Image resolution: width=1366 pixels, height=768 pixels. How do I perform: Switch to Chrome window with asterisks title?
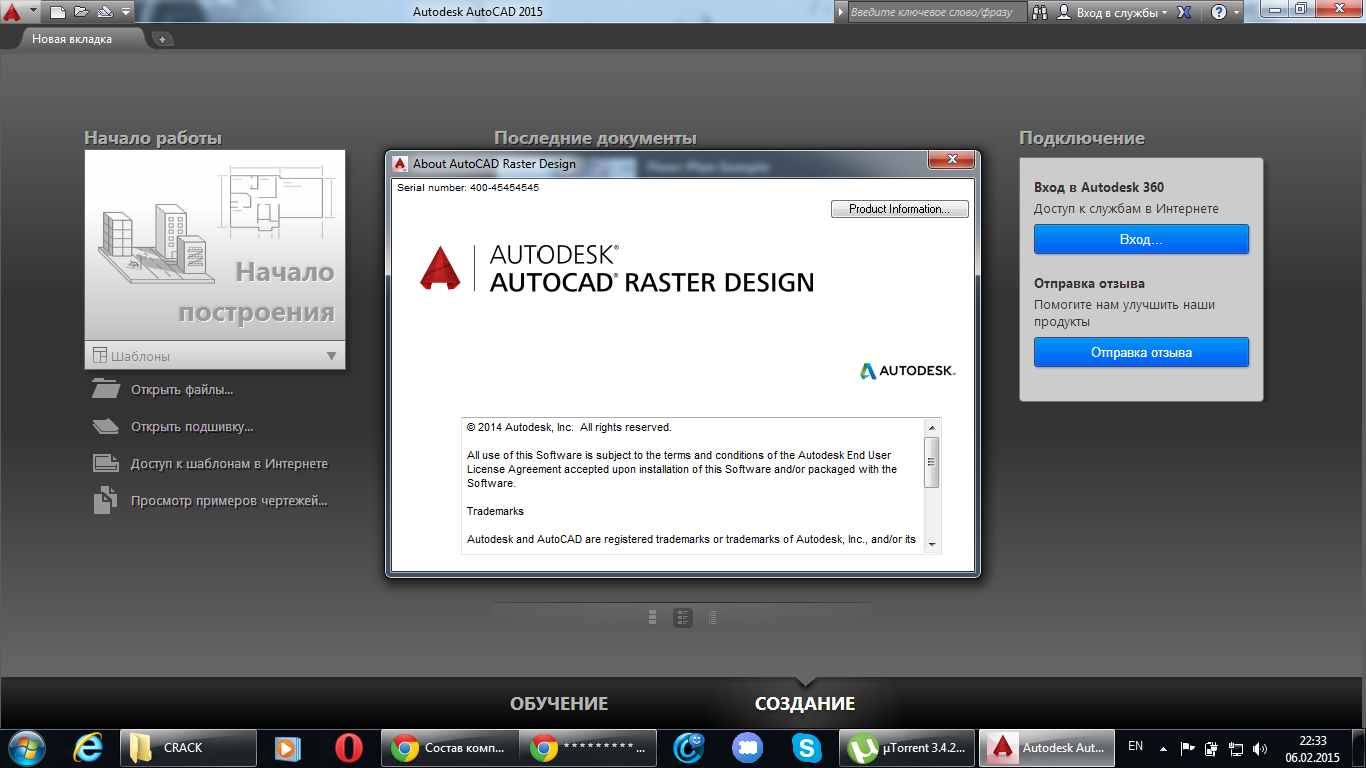click(589, 747)
